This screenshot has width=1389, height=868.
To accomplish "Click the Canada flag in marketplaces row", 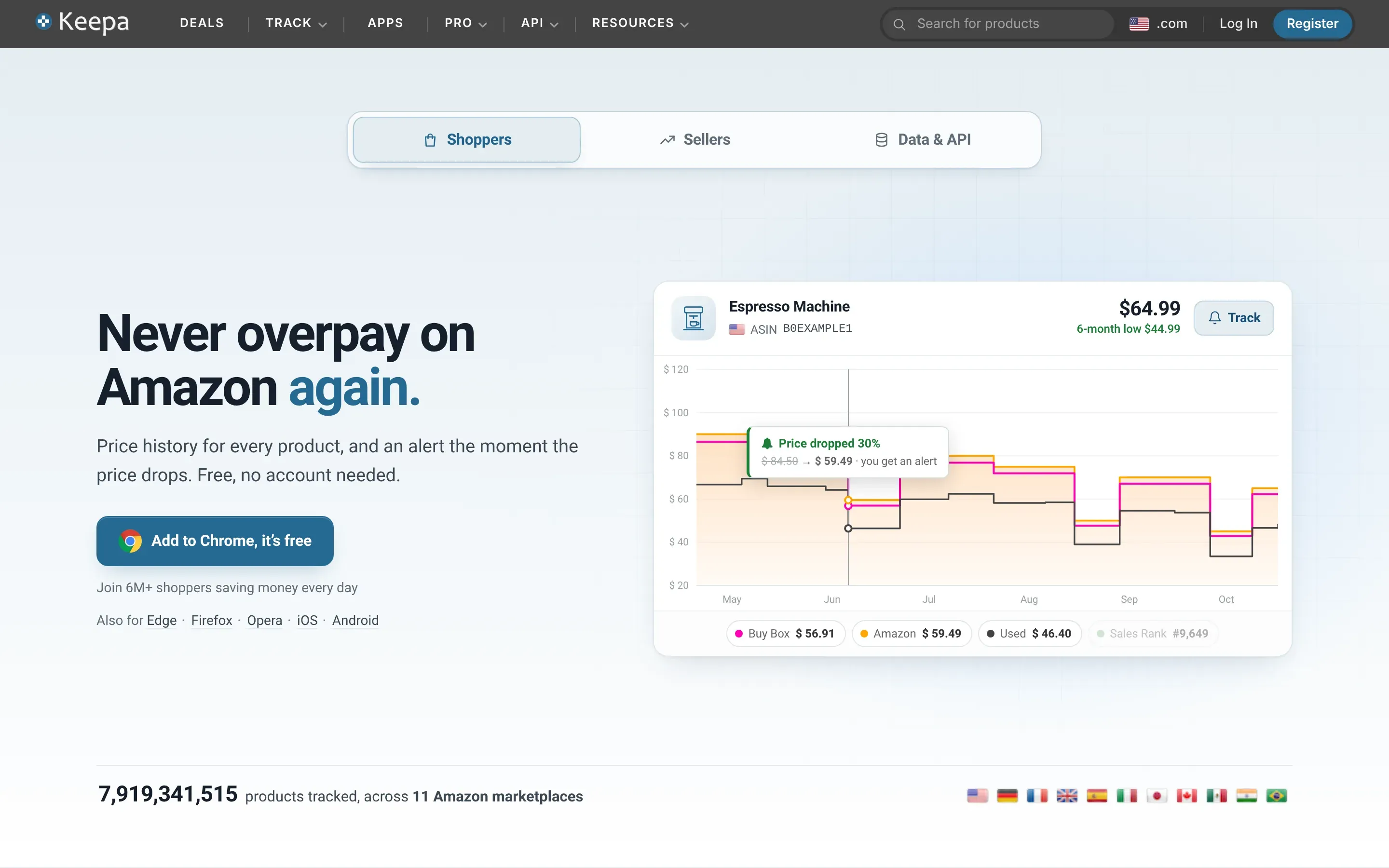I will (1186, 796).
